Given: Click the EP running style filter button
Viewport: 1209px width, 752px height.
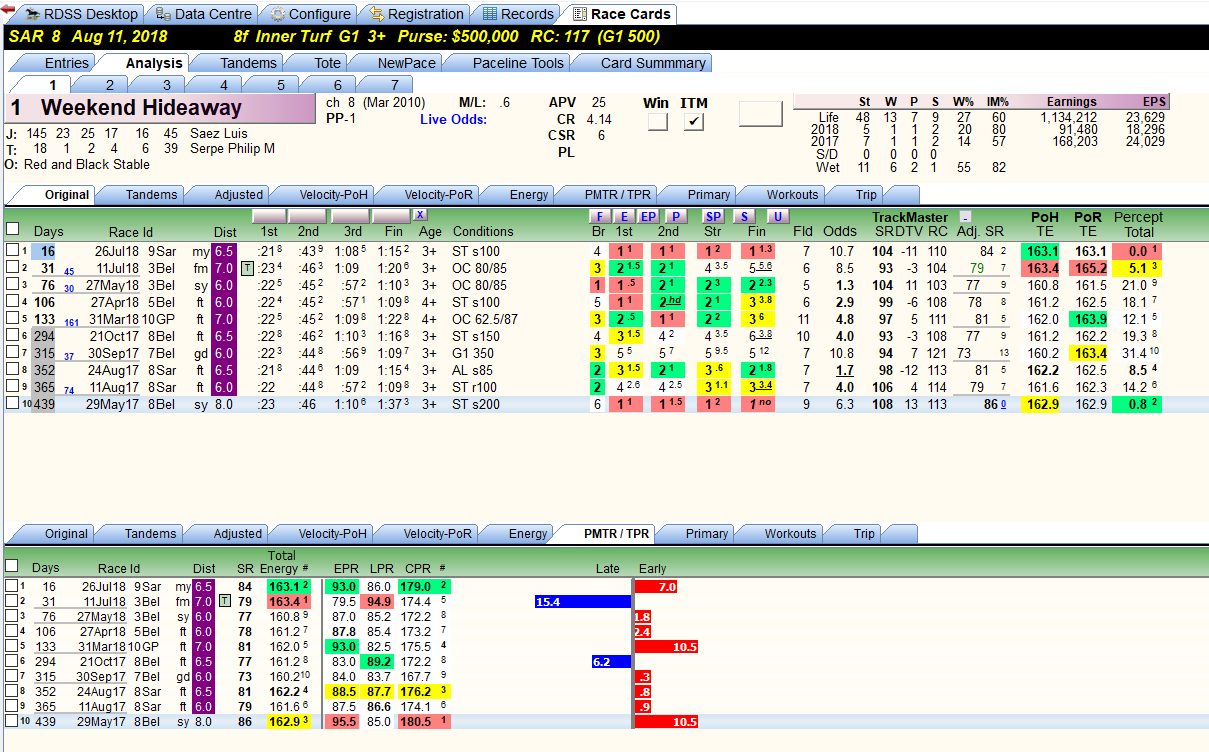Looking at the screenshot, I should 648,216.
